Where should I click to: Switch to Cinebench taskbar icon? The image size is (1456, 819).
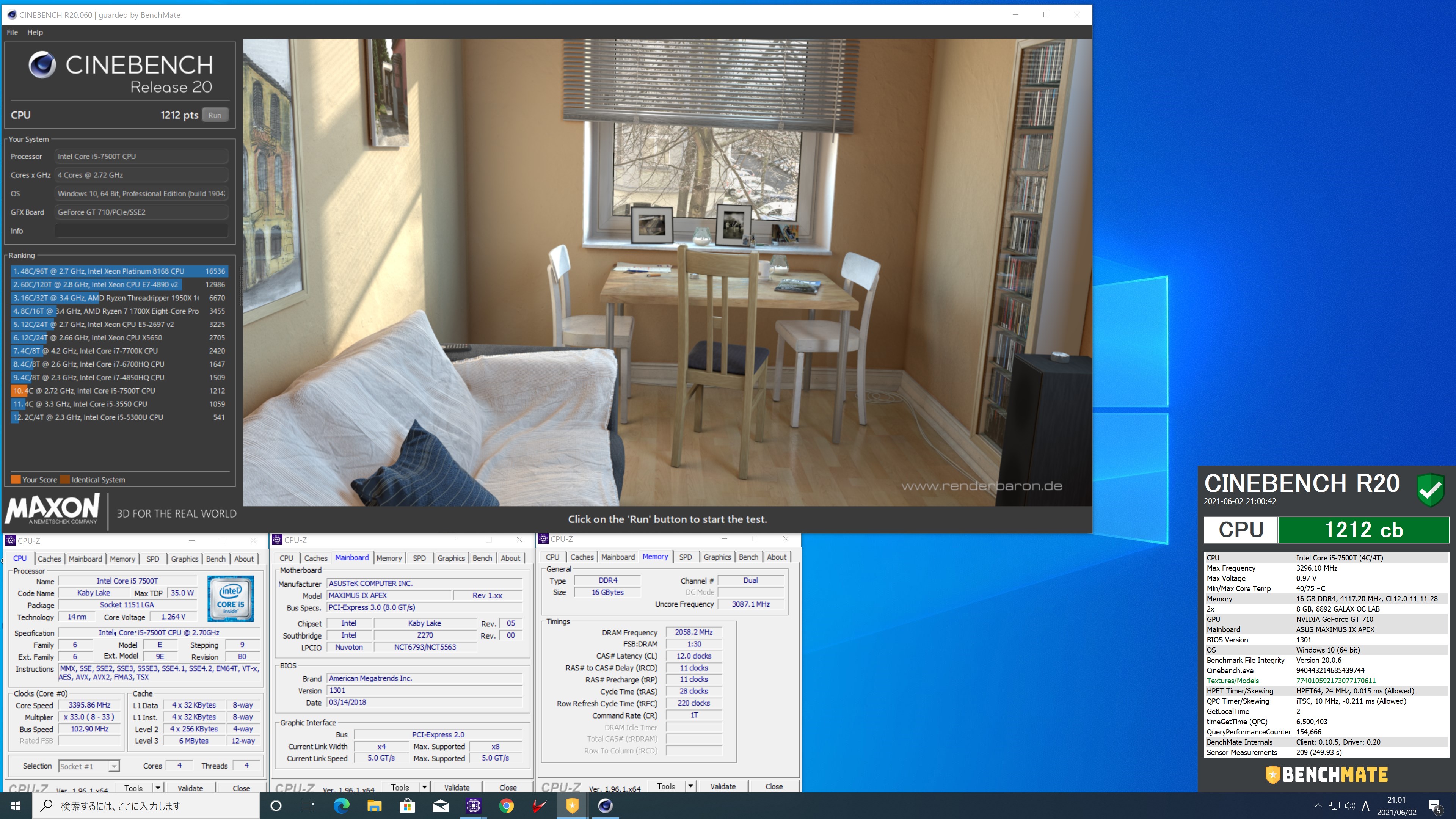[606, 805]
